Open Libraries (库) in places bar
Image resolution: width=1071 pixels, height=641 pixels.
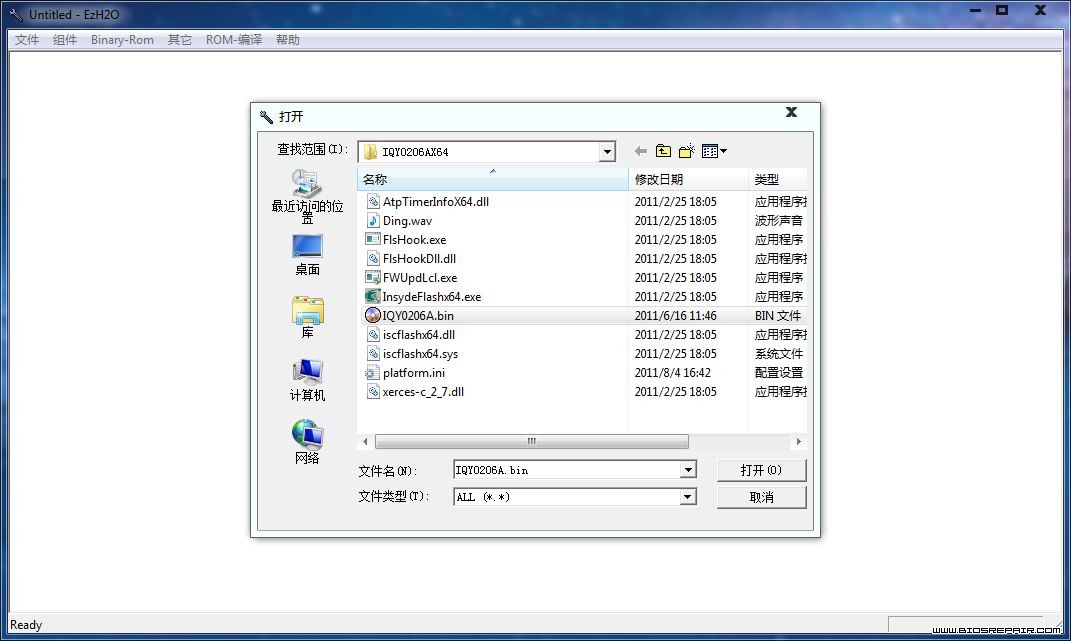[x=307, y=317]
